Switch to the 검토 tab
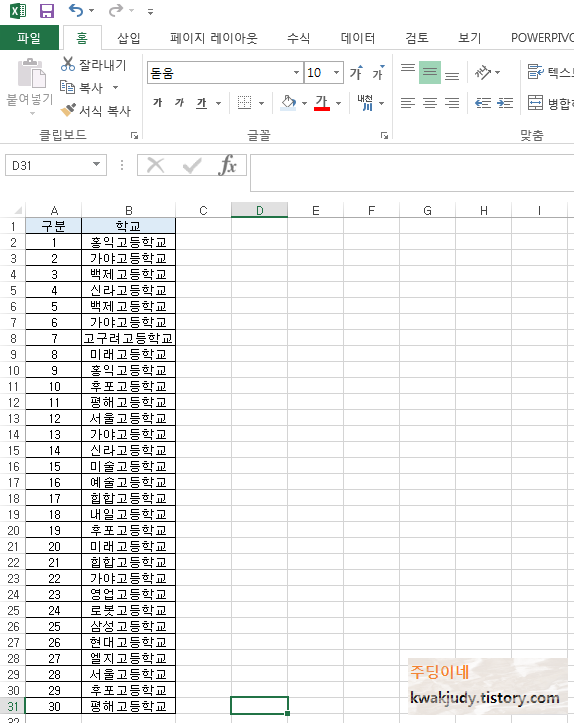 coord(417,38)
